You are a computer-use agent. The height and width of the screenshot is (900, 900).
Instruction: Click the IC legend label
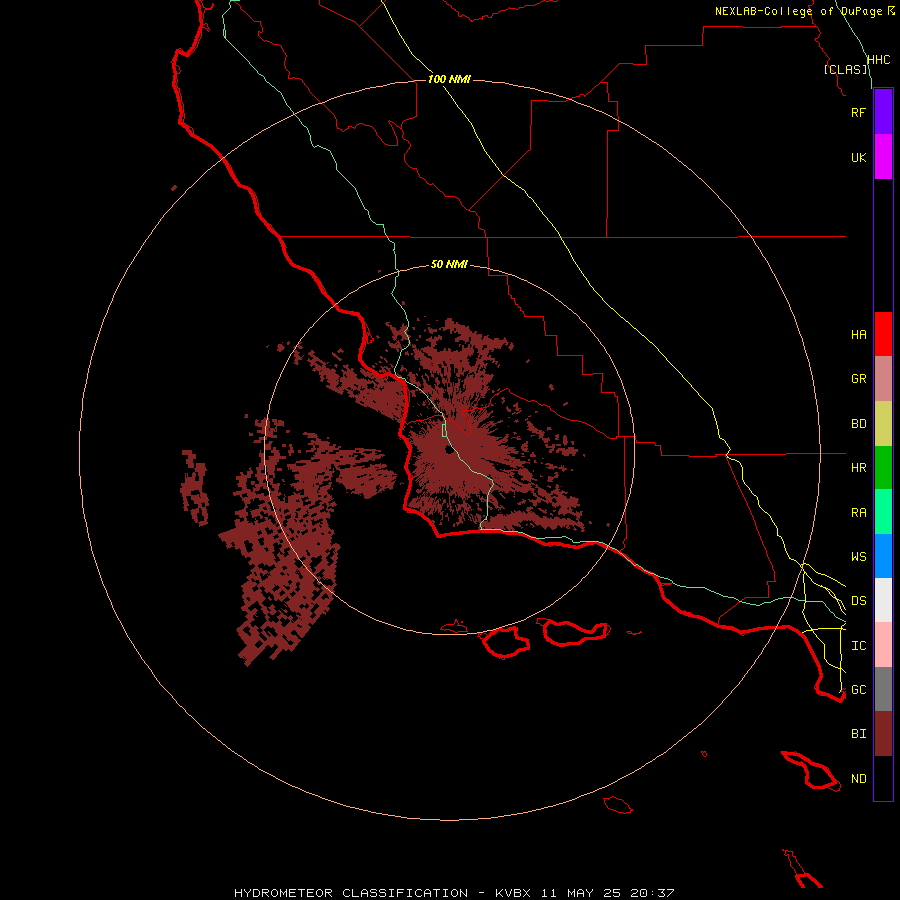click(858, 646)
